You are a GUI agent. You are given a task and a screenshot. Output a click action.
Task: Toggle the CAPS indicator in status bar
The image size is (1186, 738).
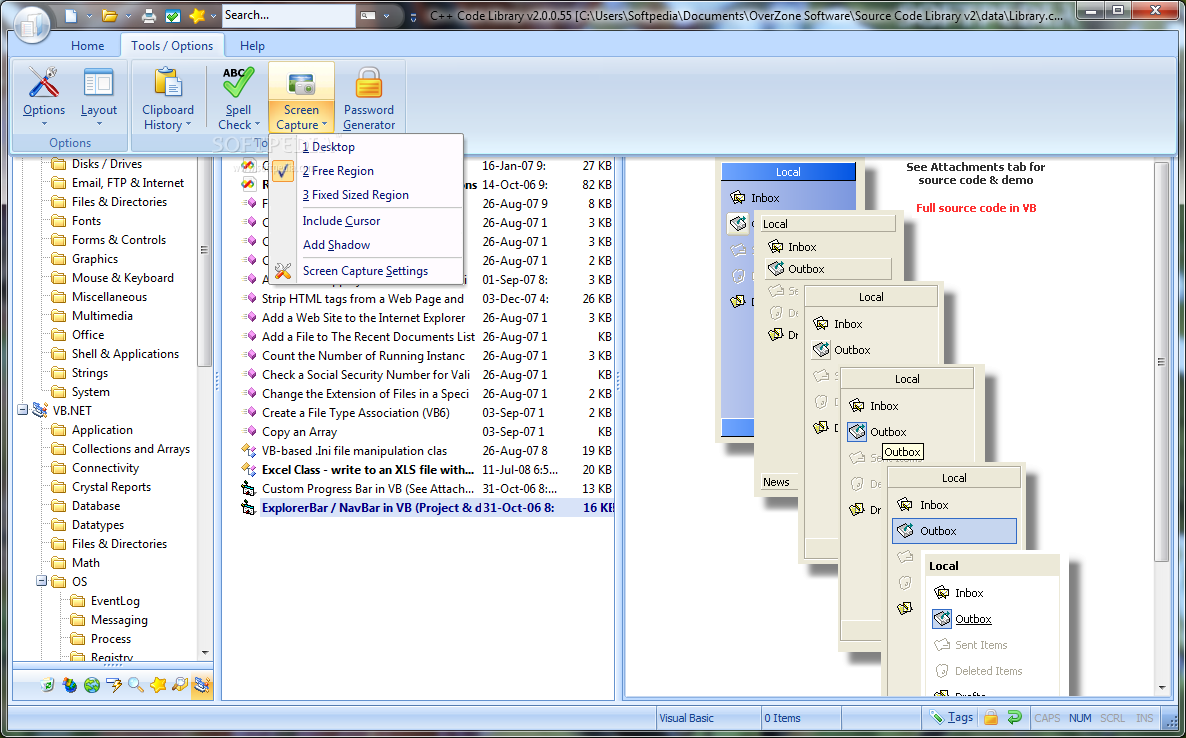(x=1047, y=718)
